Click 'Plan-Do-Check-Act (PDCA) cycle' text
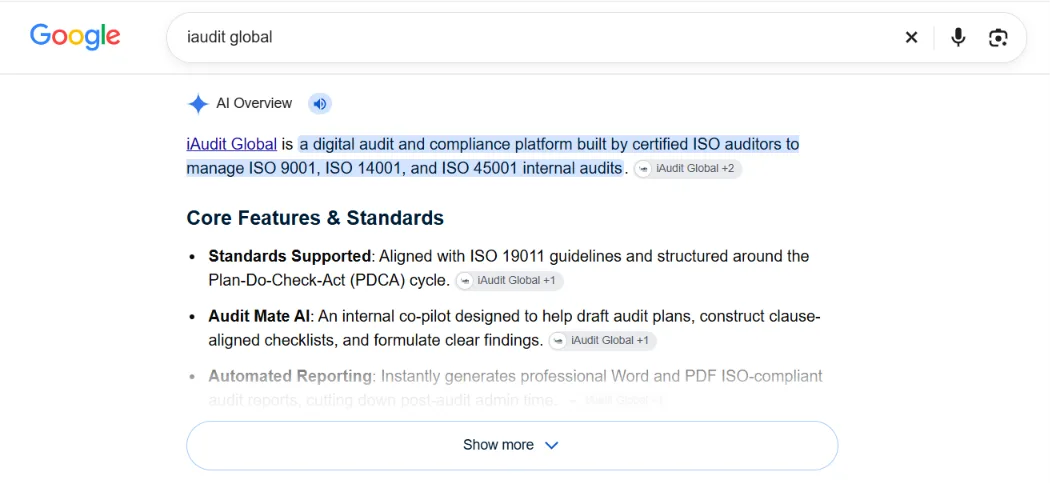1050x483 pixels. (328, 280)
